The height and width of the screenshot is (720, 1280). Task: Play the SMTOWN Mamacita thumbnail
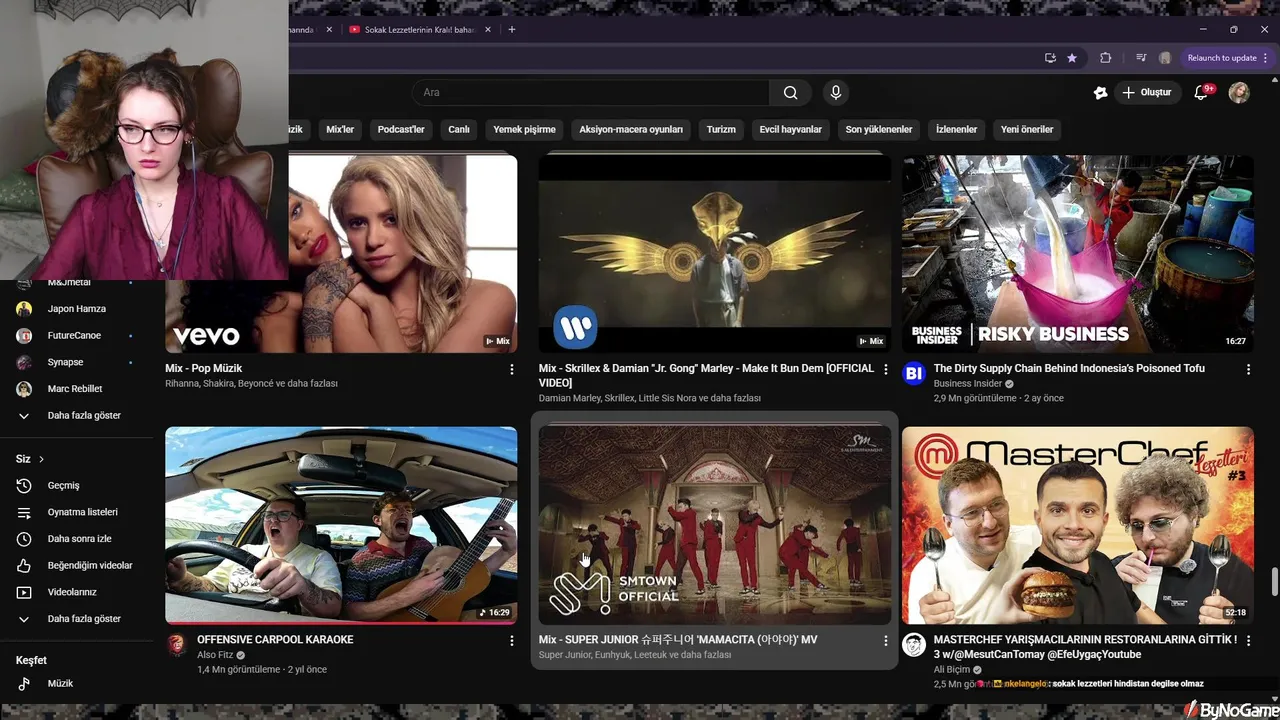tap(714, 525)
